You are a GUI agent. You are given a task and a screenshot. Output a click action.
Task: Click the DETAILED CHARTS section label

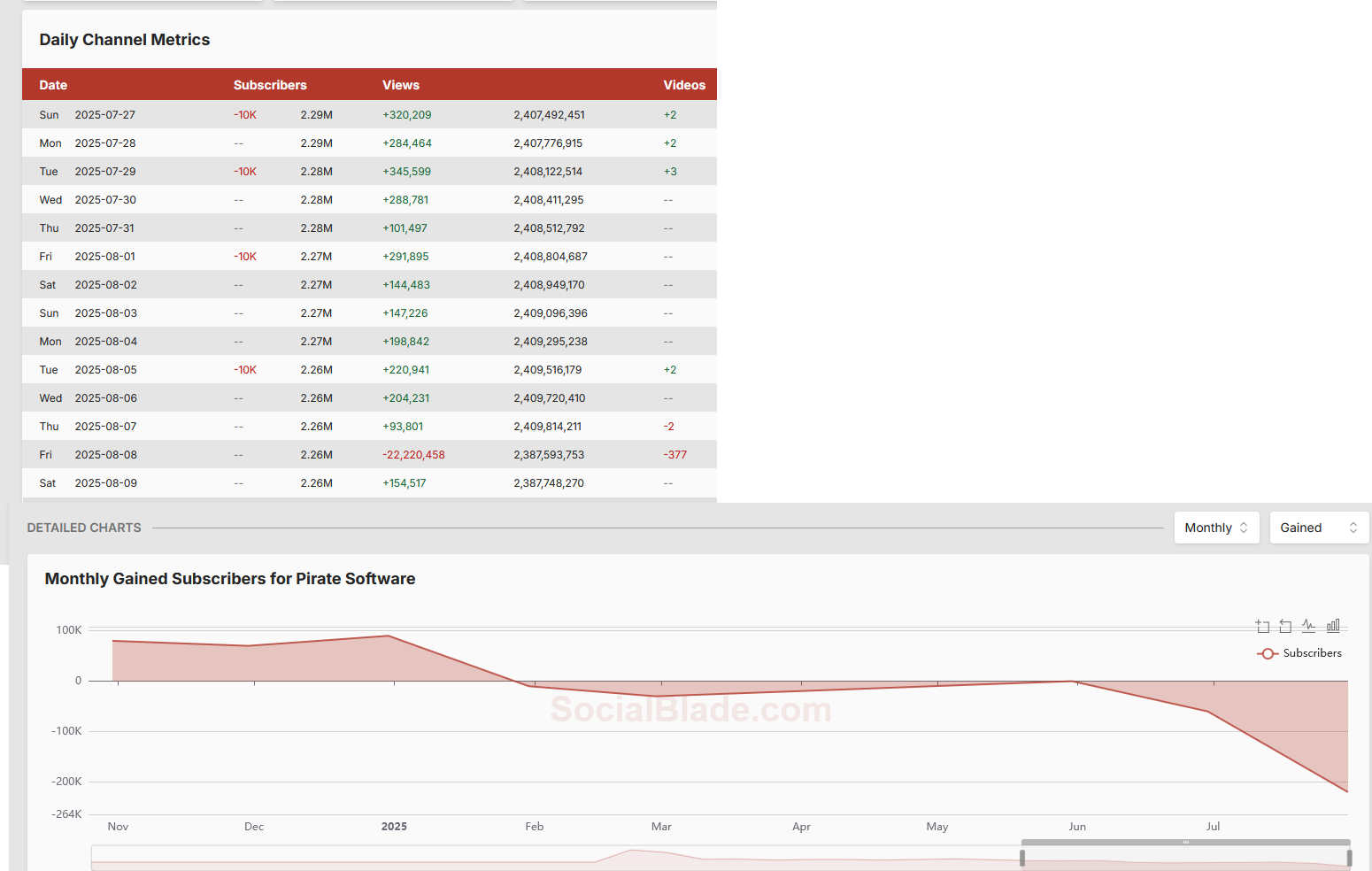tap(84, 528)
